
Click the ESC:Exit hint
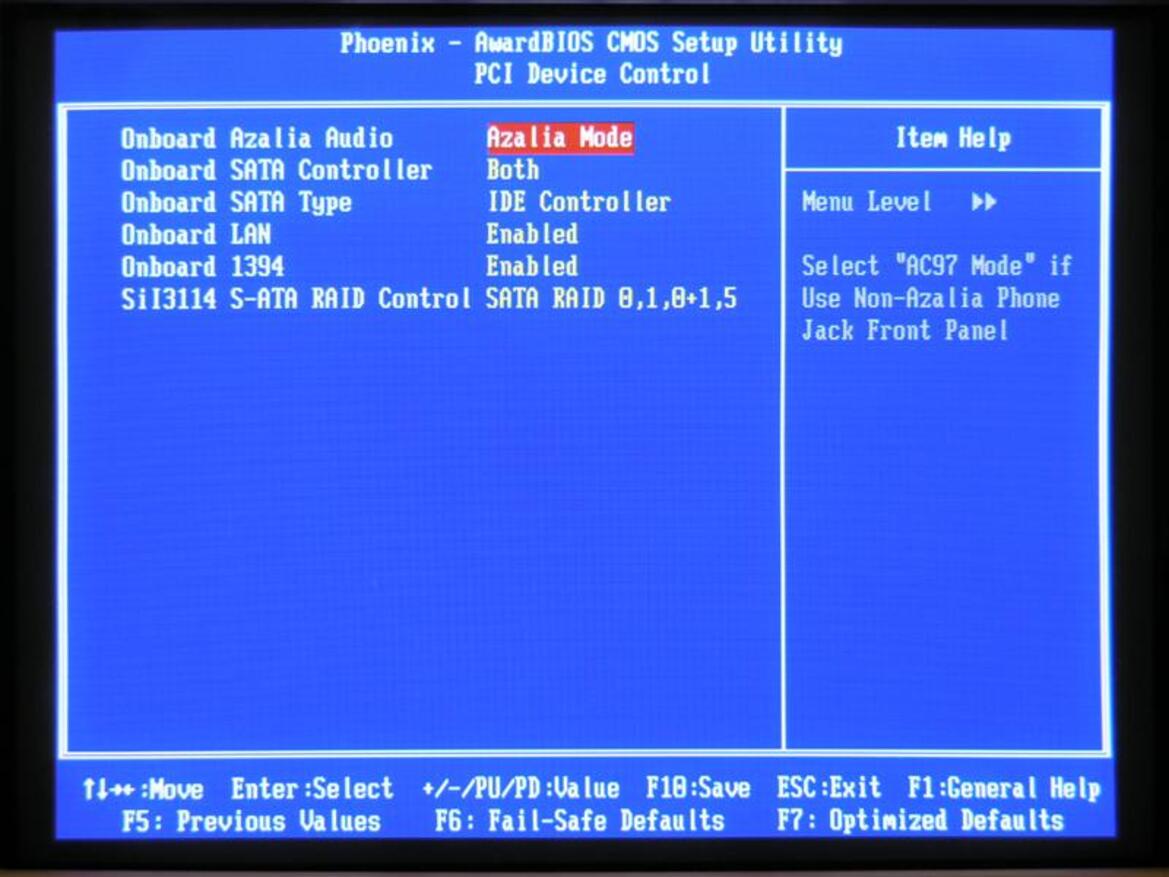828,788
